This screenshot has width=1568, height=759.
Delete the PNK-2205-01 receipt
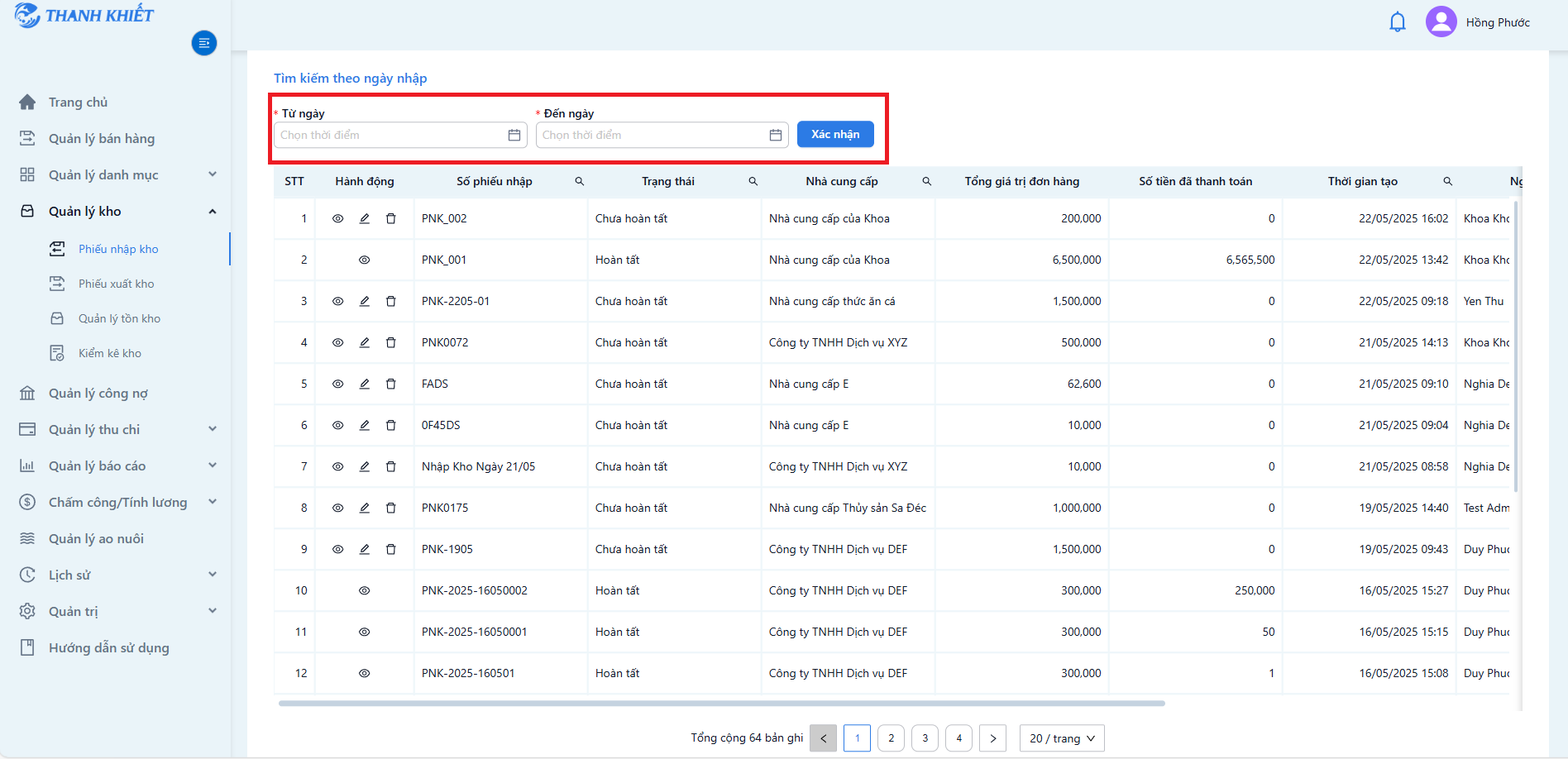[391, 301]
